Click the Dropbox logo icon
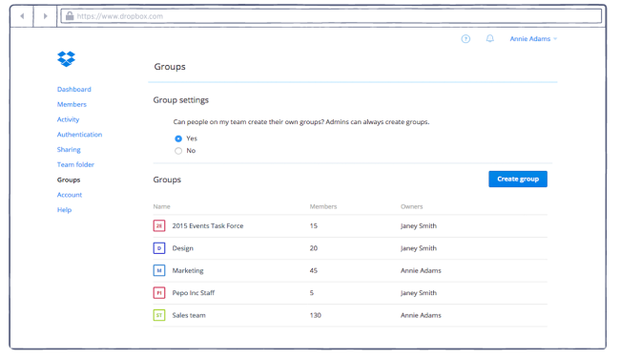 click(66, 59)
